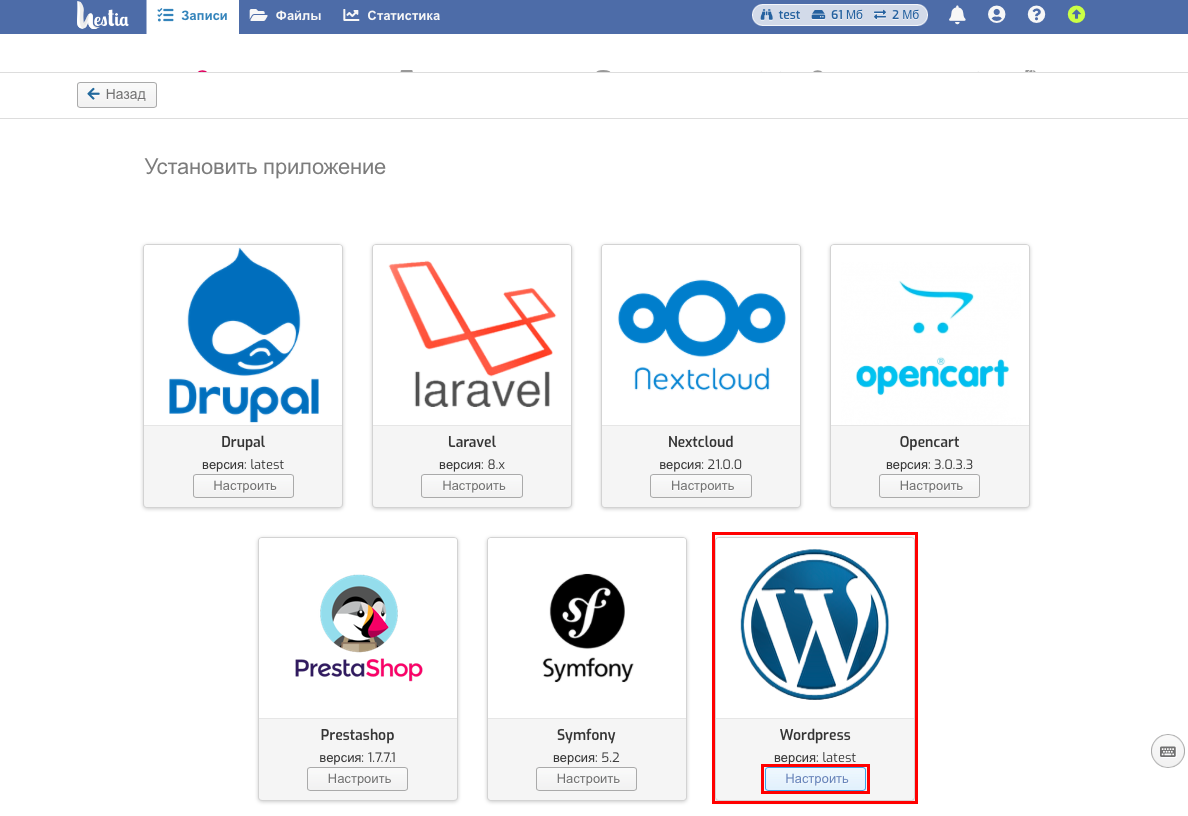The height and width of the screenshot is (816, 1188).
Task: Click the Drupal logo image
Action: click(243, 334)
